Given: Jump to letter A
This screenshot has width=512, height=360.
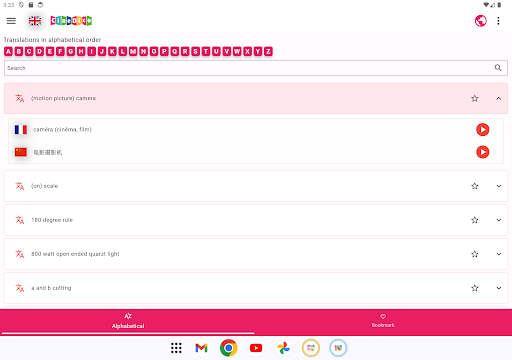Looking at the screenshot, I should click(x=8, y=51).
